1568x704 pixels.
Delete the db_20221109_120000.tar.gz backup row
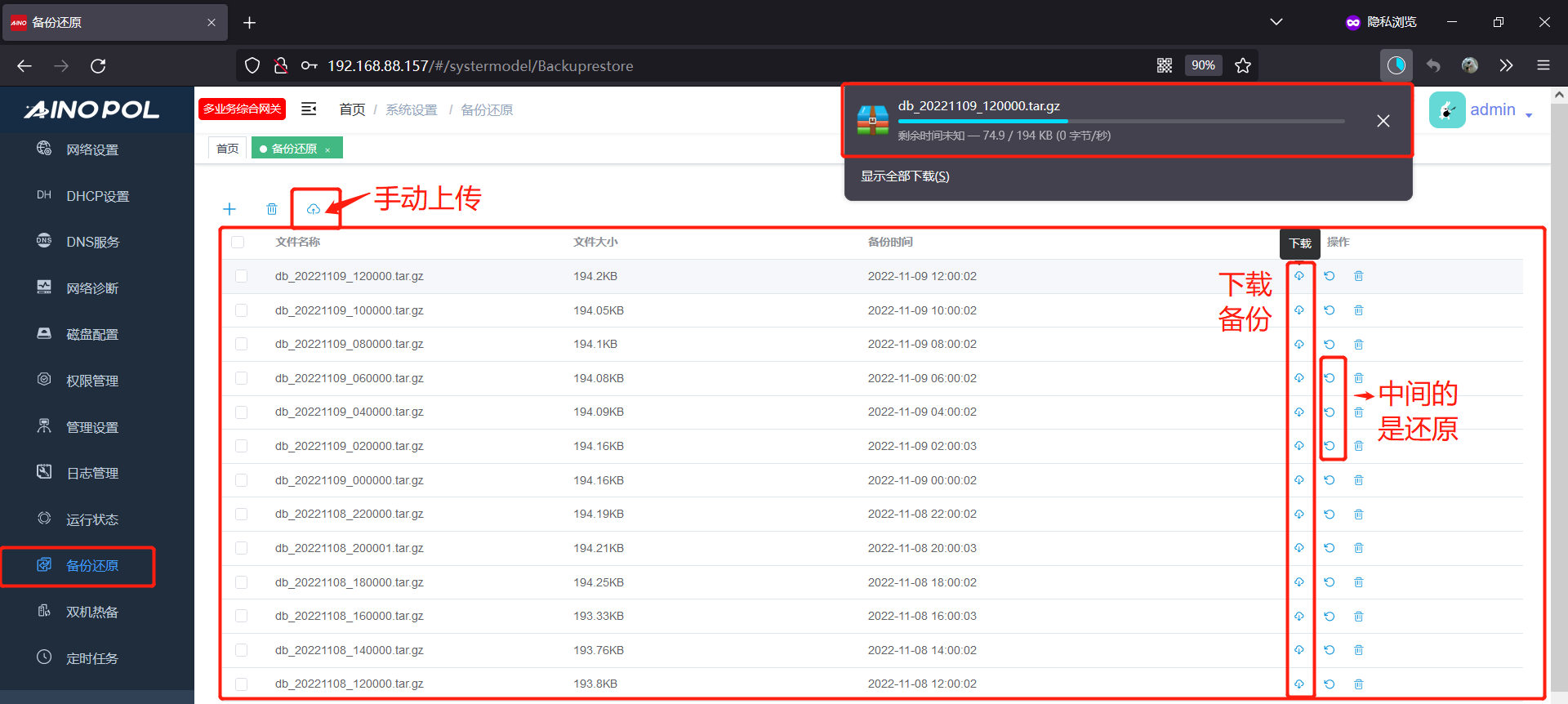coord(1359,276)
